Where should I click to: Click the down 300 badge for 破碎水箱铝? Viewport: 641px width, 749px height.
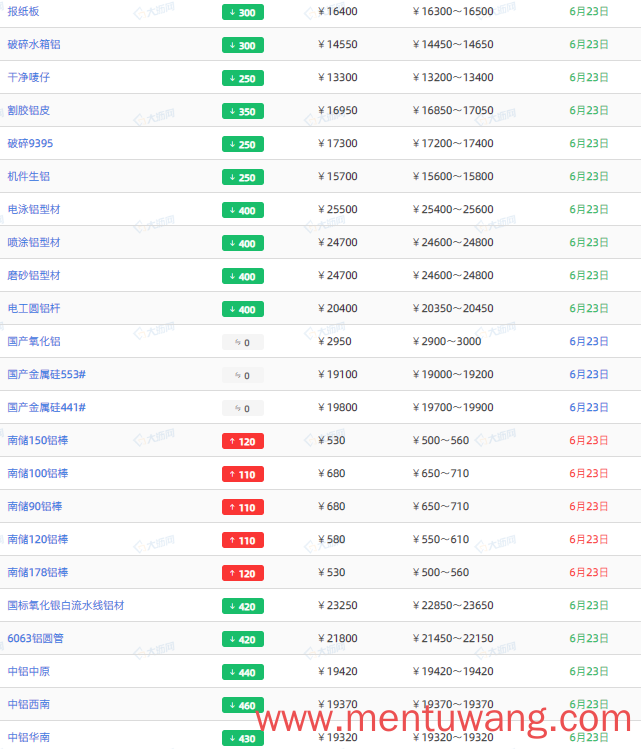[x=243, y=45]
